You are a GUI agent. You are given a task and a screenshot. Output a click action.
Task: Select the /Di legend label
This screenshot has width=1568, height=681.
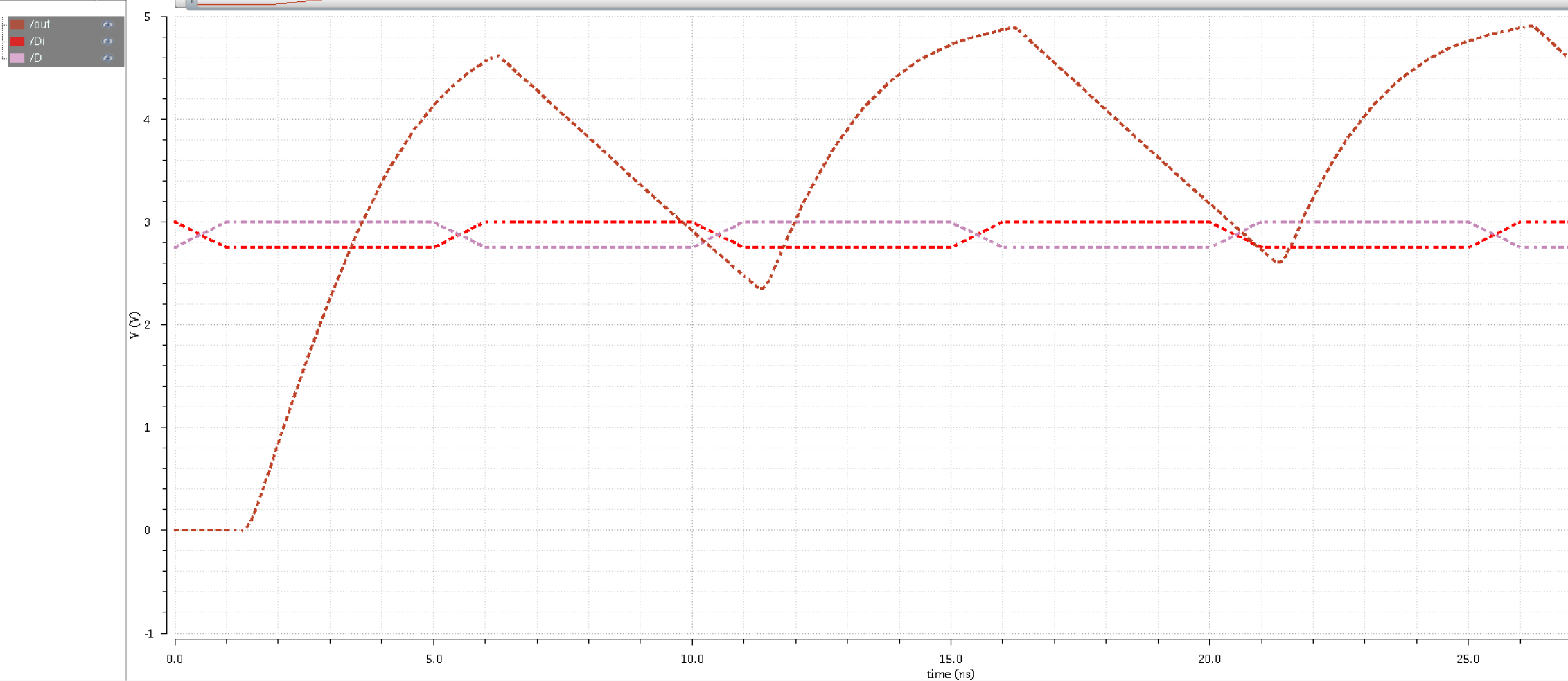(37, 41)
